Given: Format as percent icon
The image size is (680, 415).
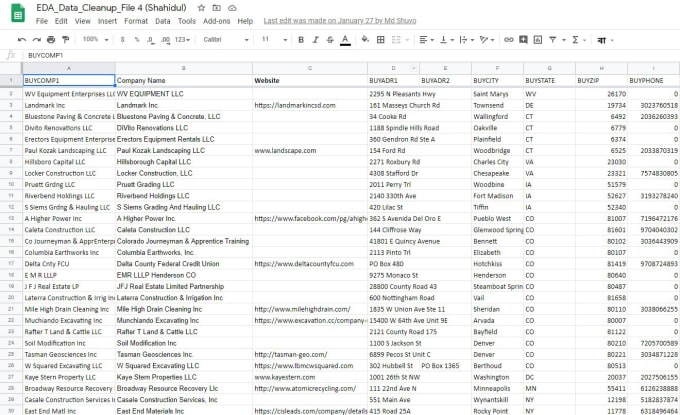Looking at the screenshot, I should [x=137, y=39].
